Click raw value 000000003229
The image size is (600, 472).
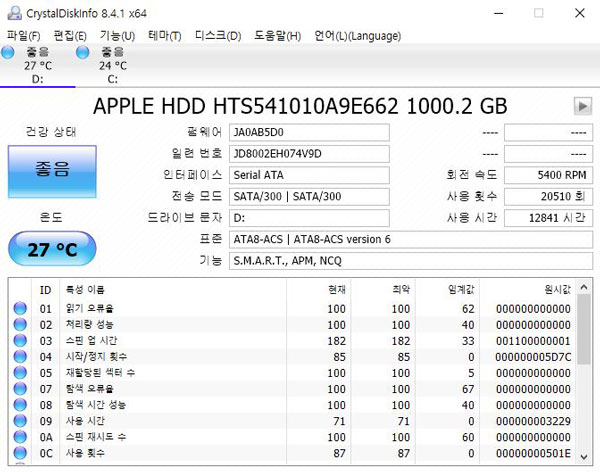[x=533, y=421]
